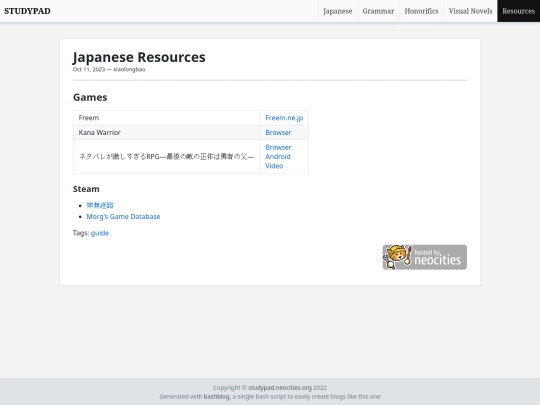Screen dimensions: 540x405
Task: Open the Visual Novels page
Action: click(x=470, y=11)
